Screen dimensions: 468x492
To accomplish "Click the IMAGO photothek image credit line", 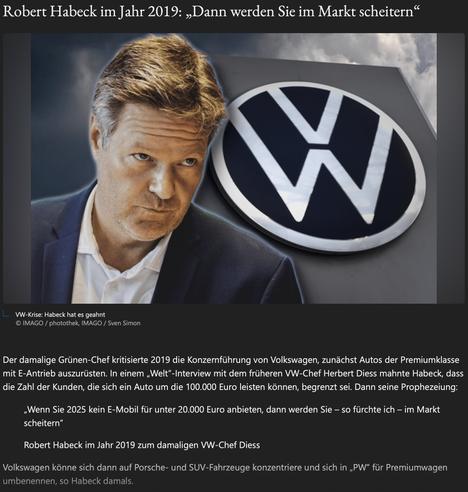I will 78,323.
